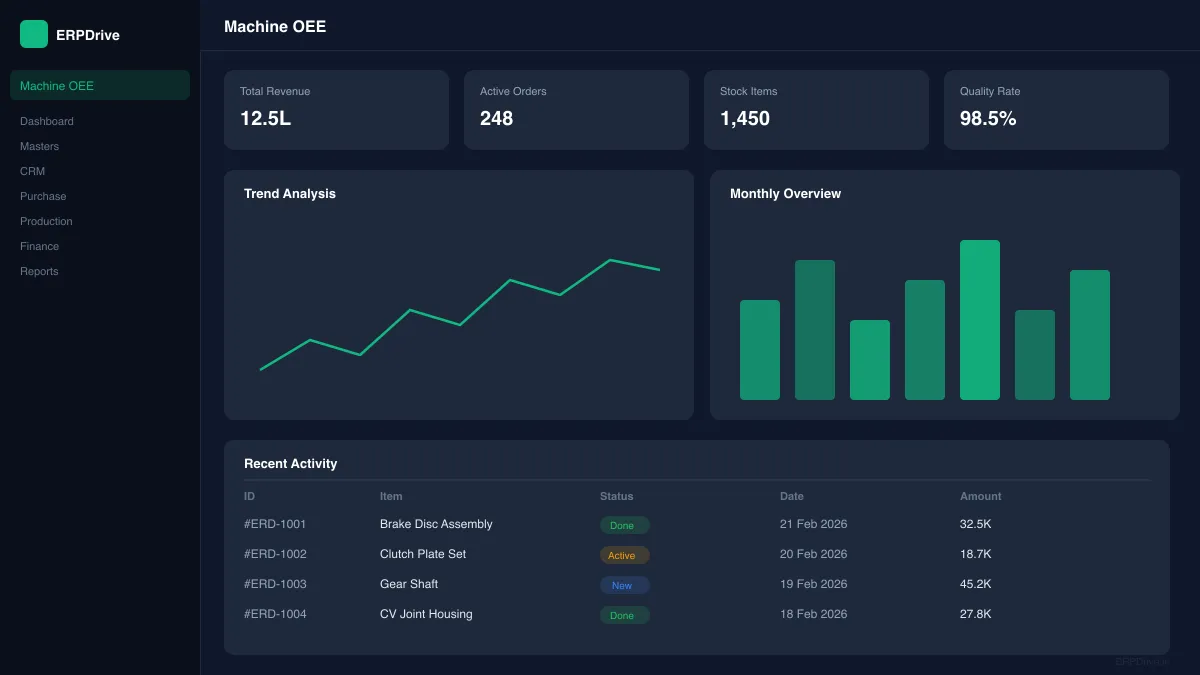Toggle the Done status badge on ERD-1001
The image size is (1200, 675).
pos(624,524)
